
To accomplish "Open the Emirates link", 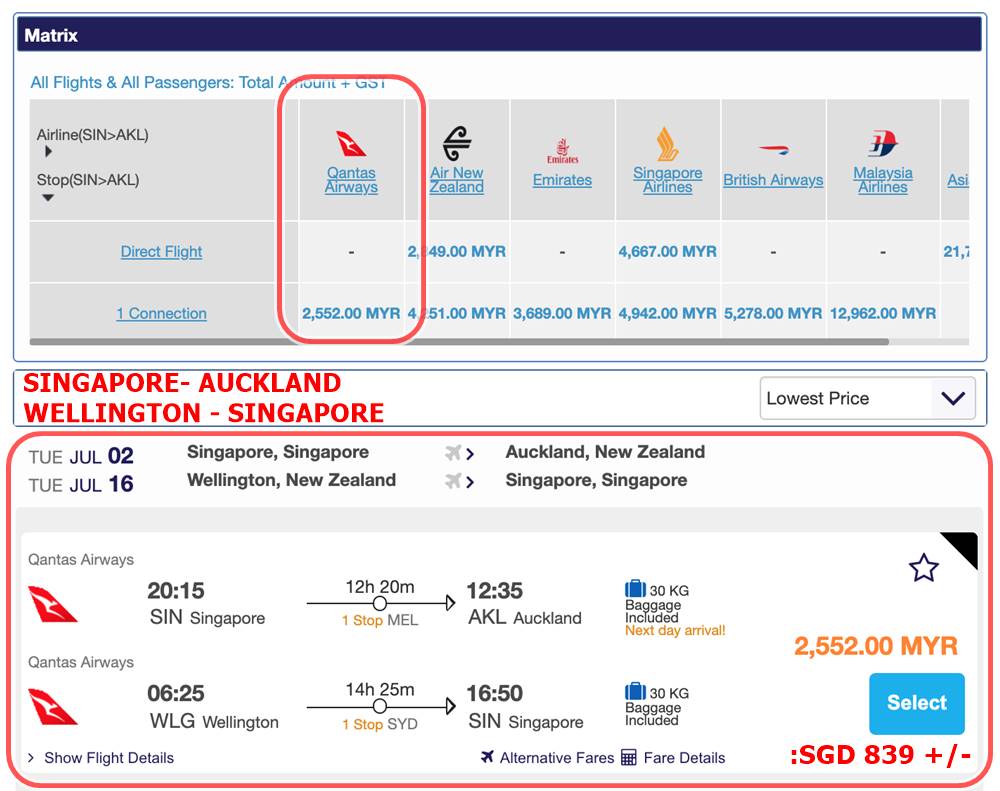I will (562, 180).
